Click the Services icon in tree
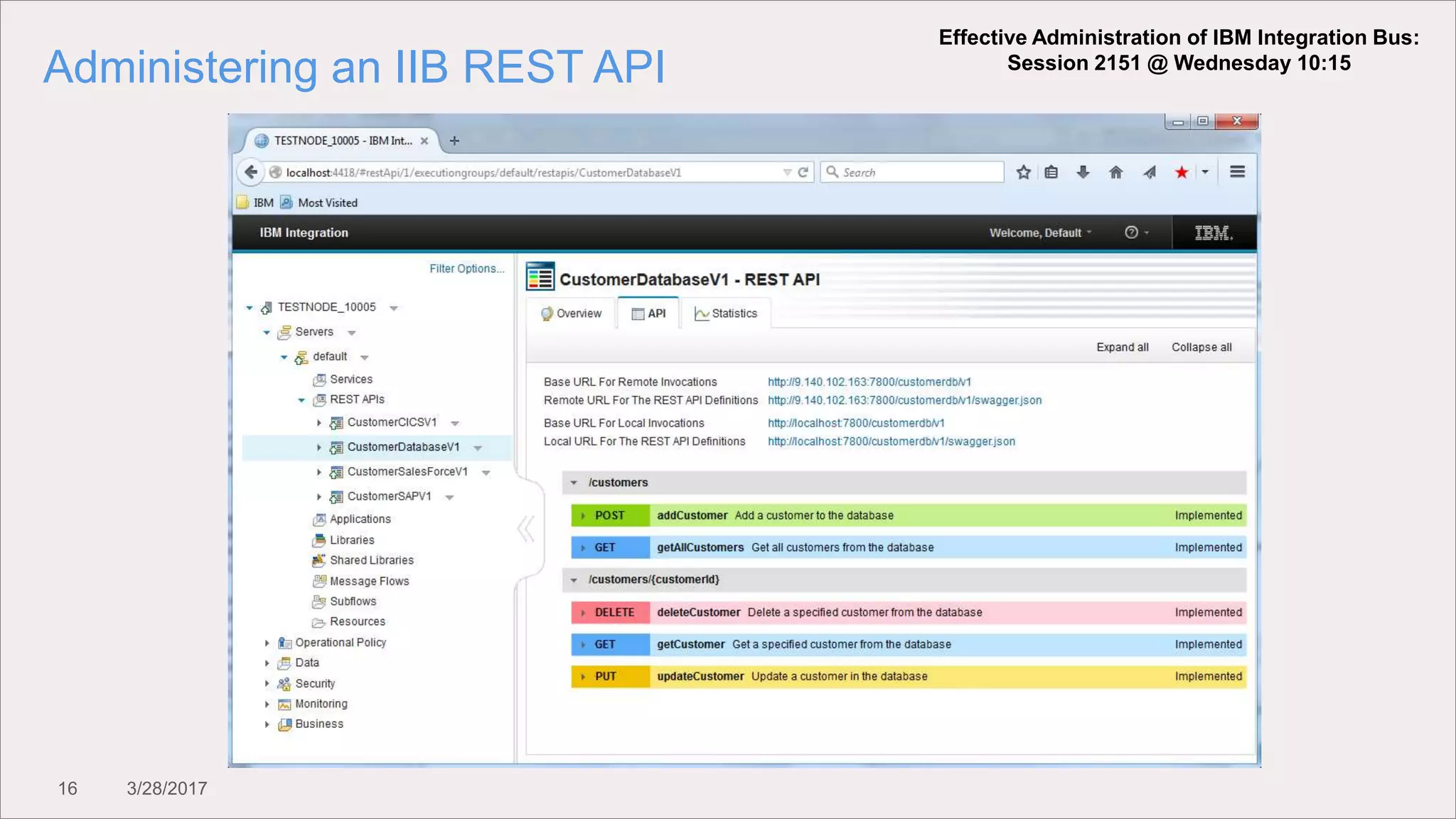Image resolution: width=1456 pixels, height=819 pixels. [320, 380]
